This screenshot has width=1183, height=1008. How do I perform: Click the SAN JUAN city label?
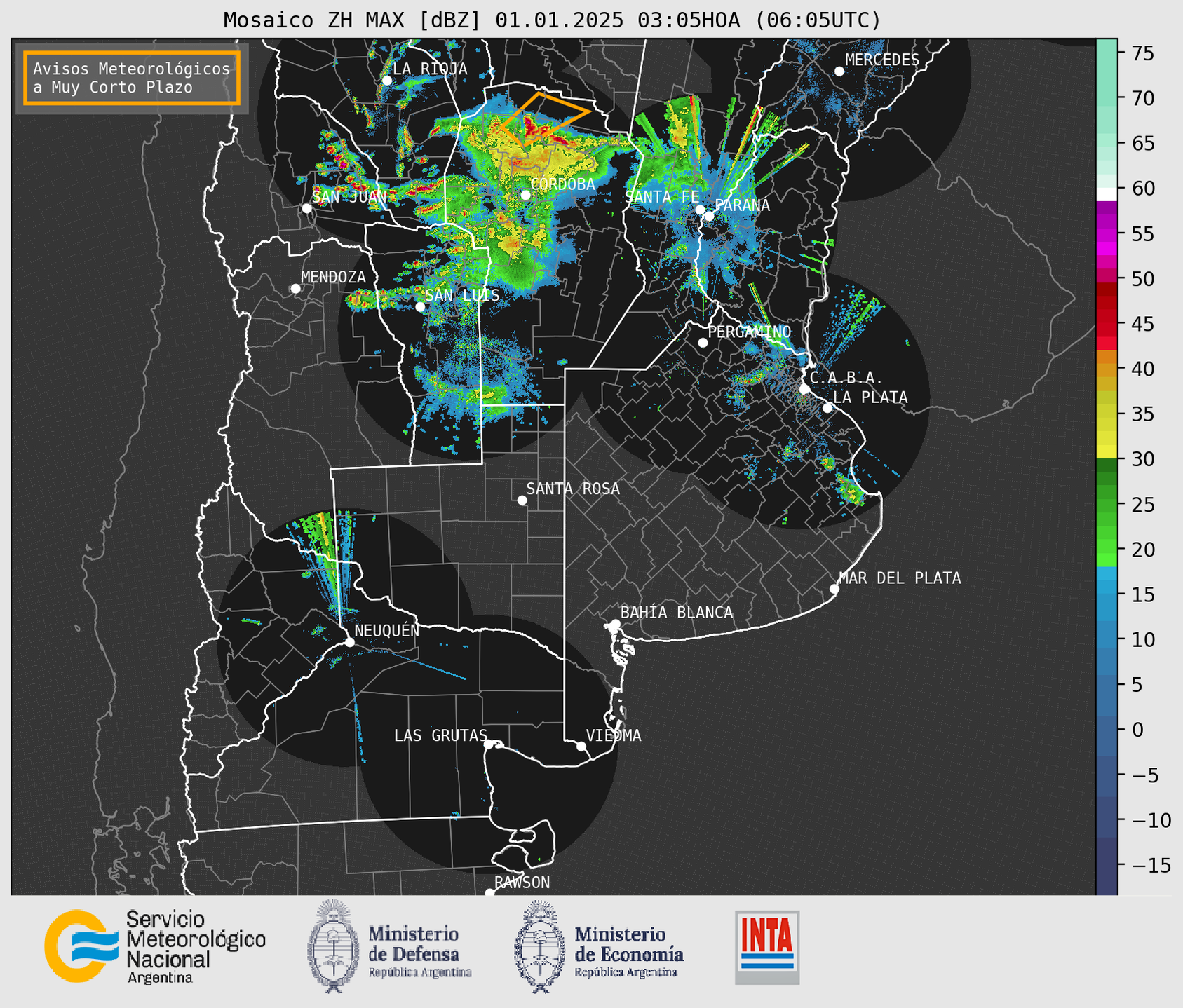pyautogui.click(x=349, y=197)
